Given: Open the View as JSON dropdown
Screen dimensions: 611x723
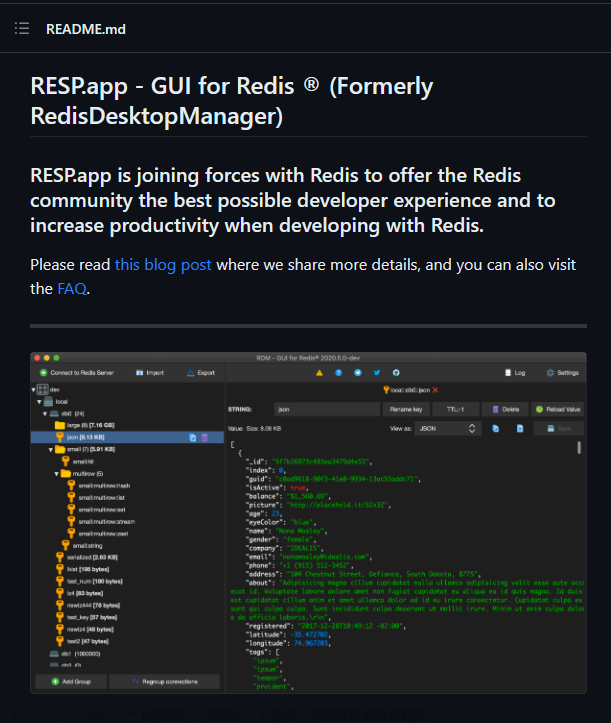Looking at the screenshot, I should [447, 429].
